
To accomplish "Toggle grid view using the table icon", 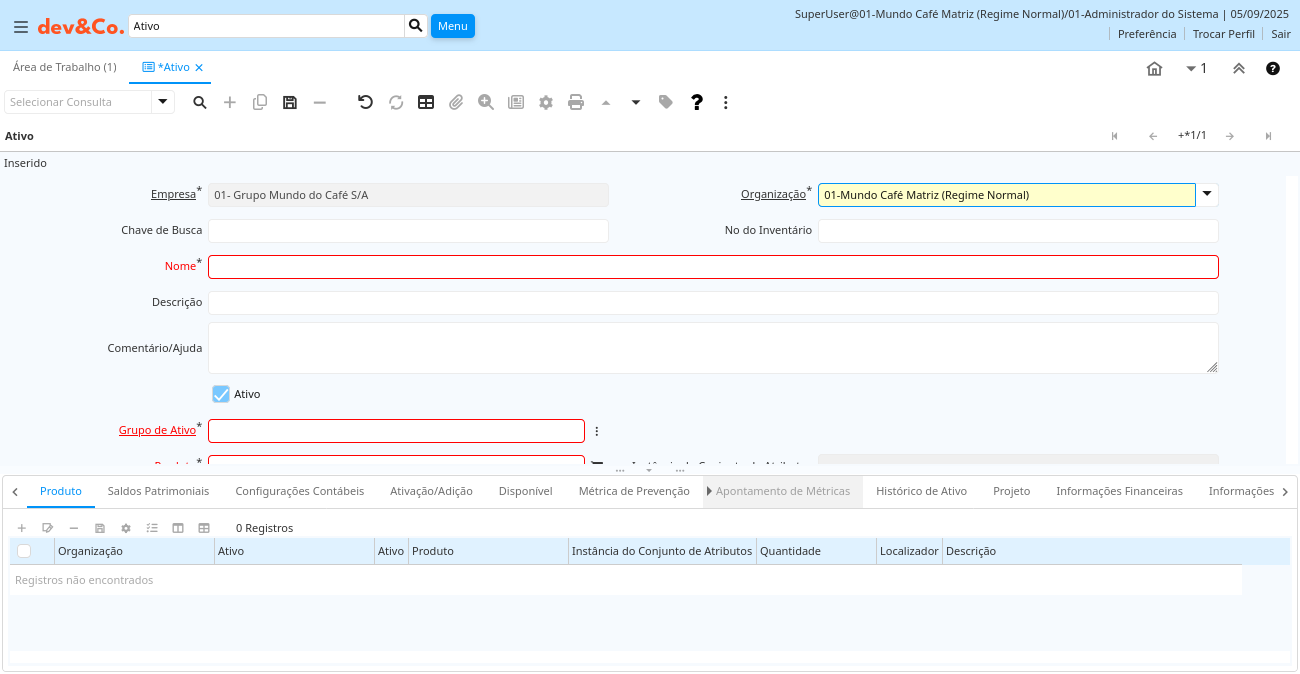I will click(x=426, y=102).
